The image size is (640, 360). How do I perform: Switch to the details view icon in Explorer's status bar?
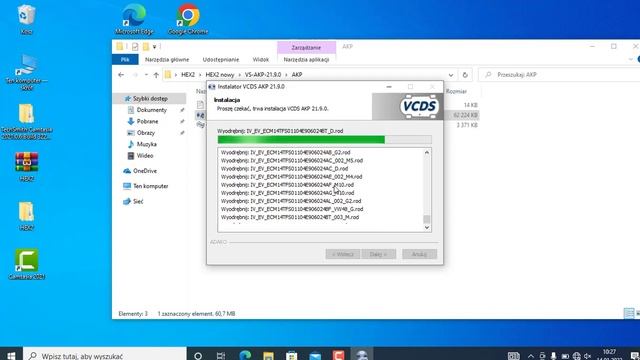629,313
